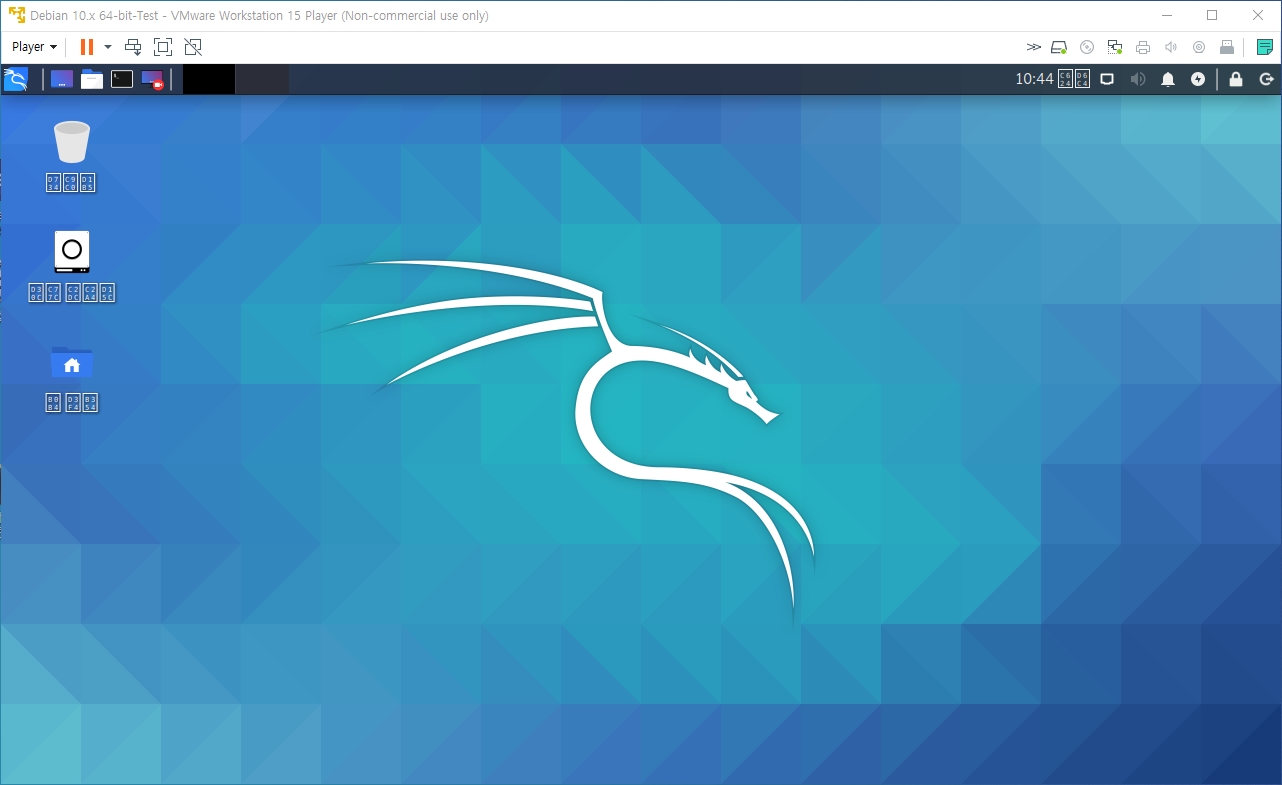Minimize the VMware Player window
1282x785 pixels.
tap(1166, 15)
